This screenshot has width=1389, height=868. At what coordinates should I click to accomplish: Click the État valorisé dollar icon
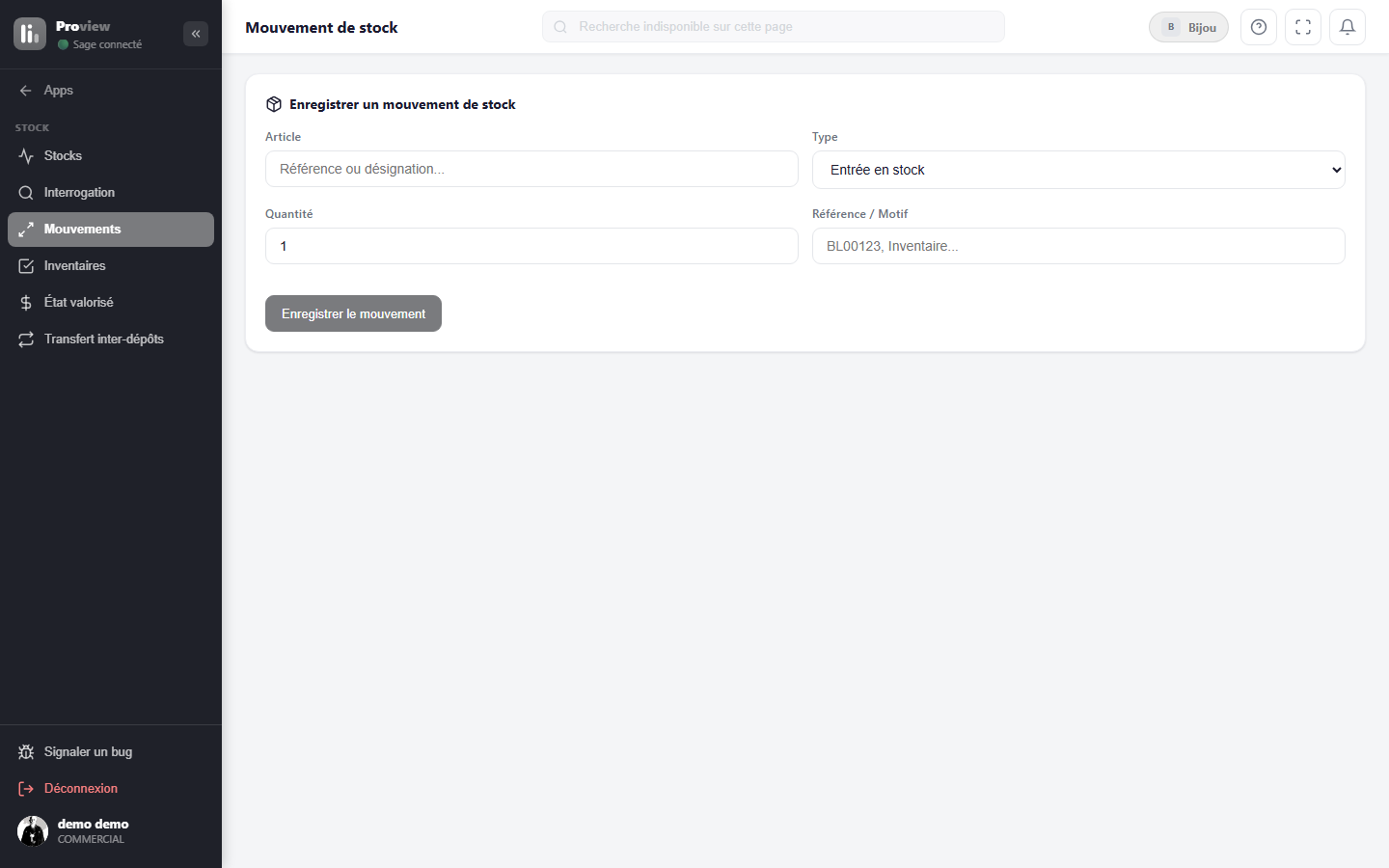[26, 303]
